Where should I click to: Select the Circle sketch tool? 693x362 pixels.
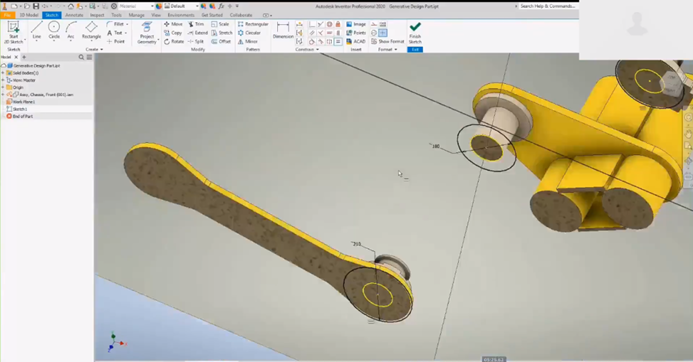pyautogui.click(x=54, y=30)
